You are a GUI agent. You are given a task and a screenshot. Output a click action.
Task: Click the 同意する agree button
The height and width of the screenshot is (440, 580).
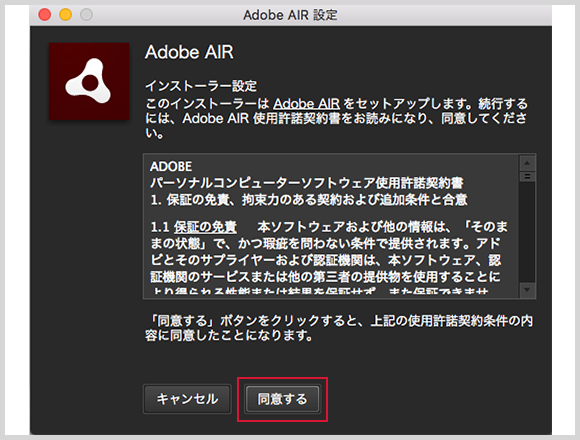[282, 399]
